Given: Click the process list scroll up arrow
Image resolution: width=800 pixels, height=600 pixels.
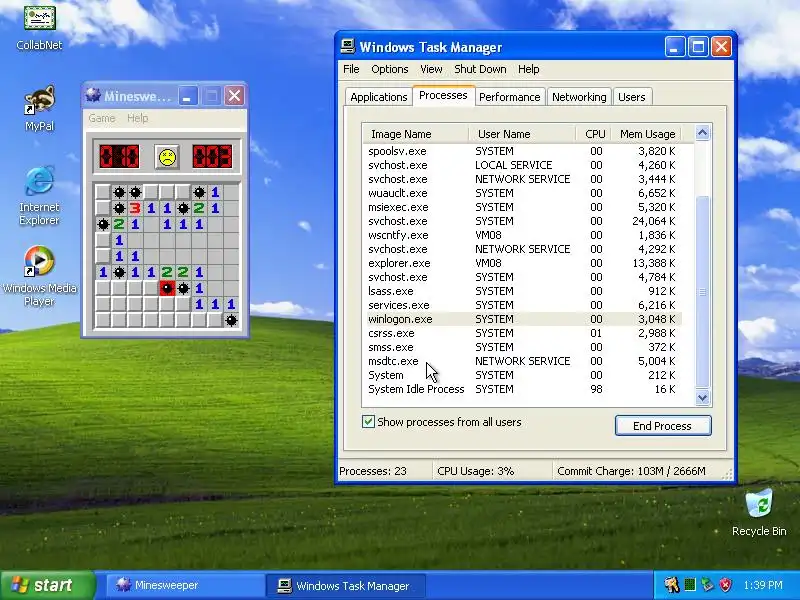Looking at the screenshot, I should [x=703, y=133].
